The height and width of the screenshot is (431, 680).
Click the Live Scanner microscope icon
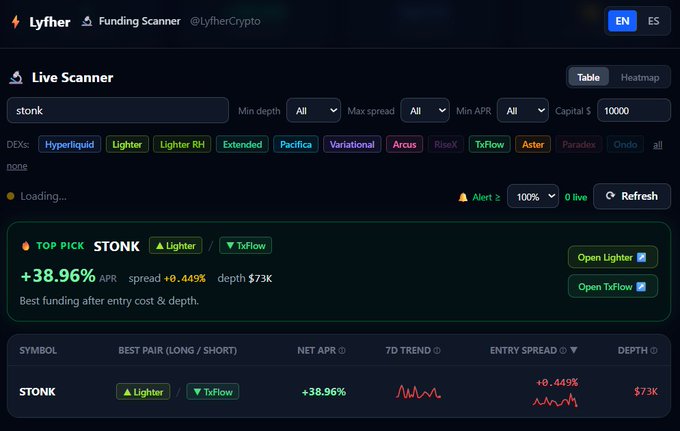click(16, 78)
